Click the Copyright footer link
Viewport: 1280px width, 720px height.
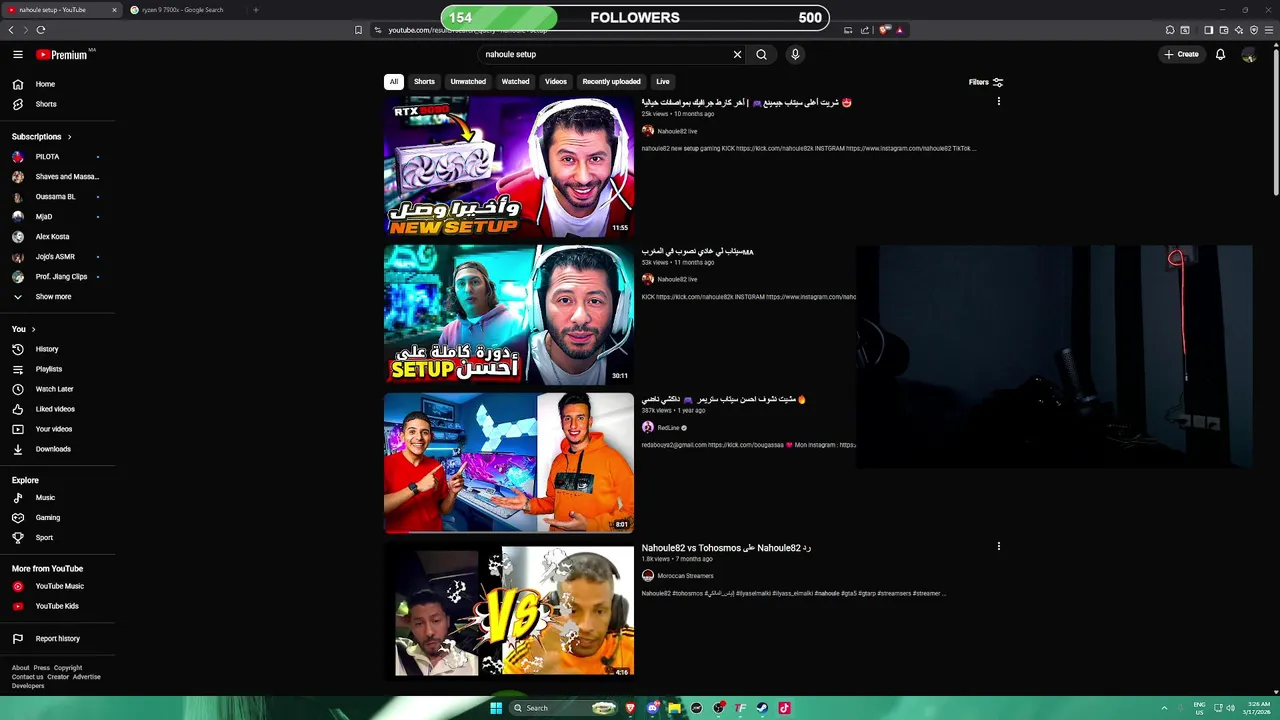[x=68, y=668]
